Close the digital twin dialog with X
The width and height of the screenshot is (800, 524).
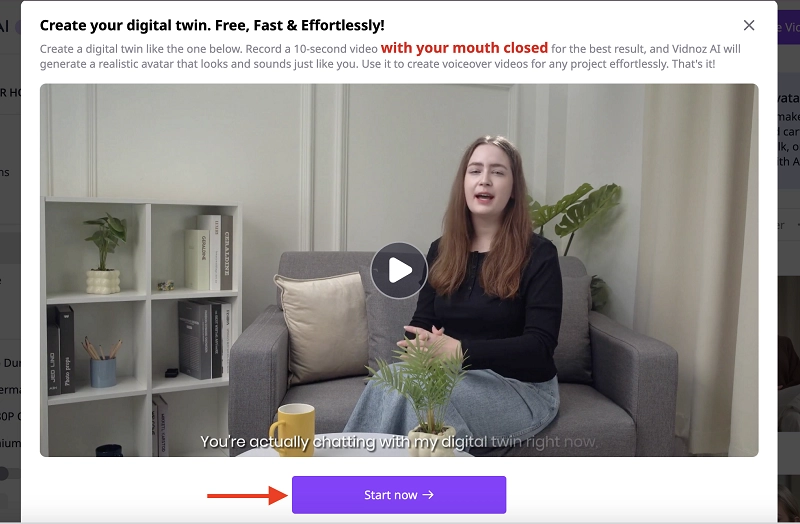click(x=748, y=25)
